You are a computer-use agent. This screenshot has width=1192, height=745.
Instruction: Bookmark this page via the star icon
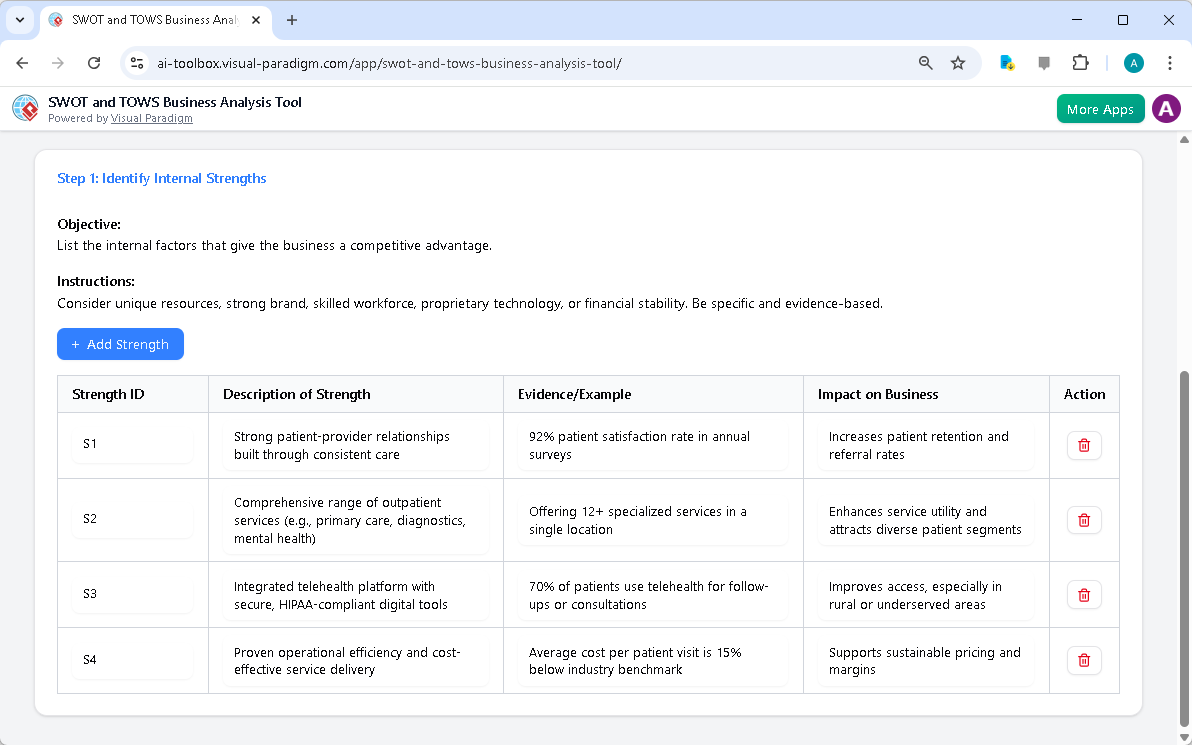click(958, 62)
